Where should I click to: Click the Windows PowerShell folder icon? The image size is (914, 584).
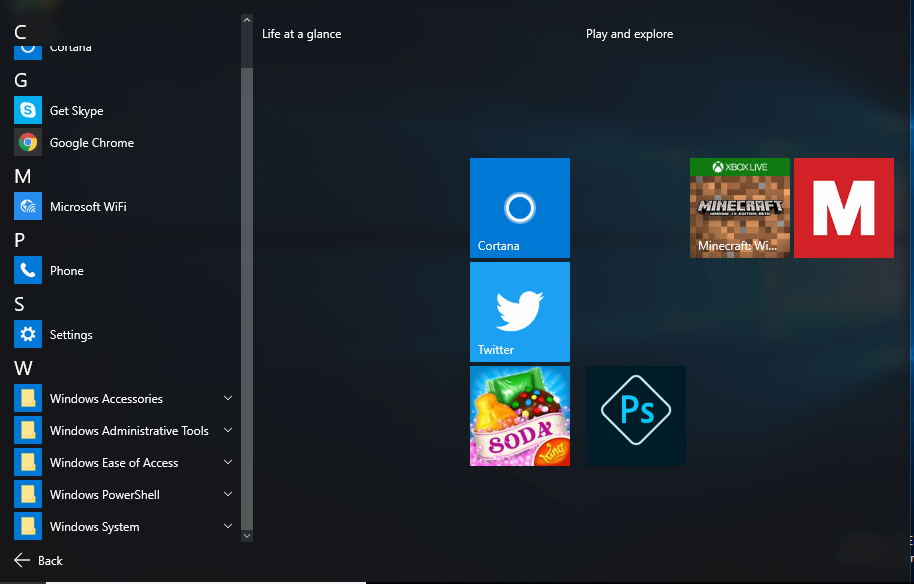point(28,494)
